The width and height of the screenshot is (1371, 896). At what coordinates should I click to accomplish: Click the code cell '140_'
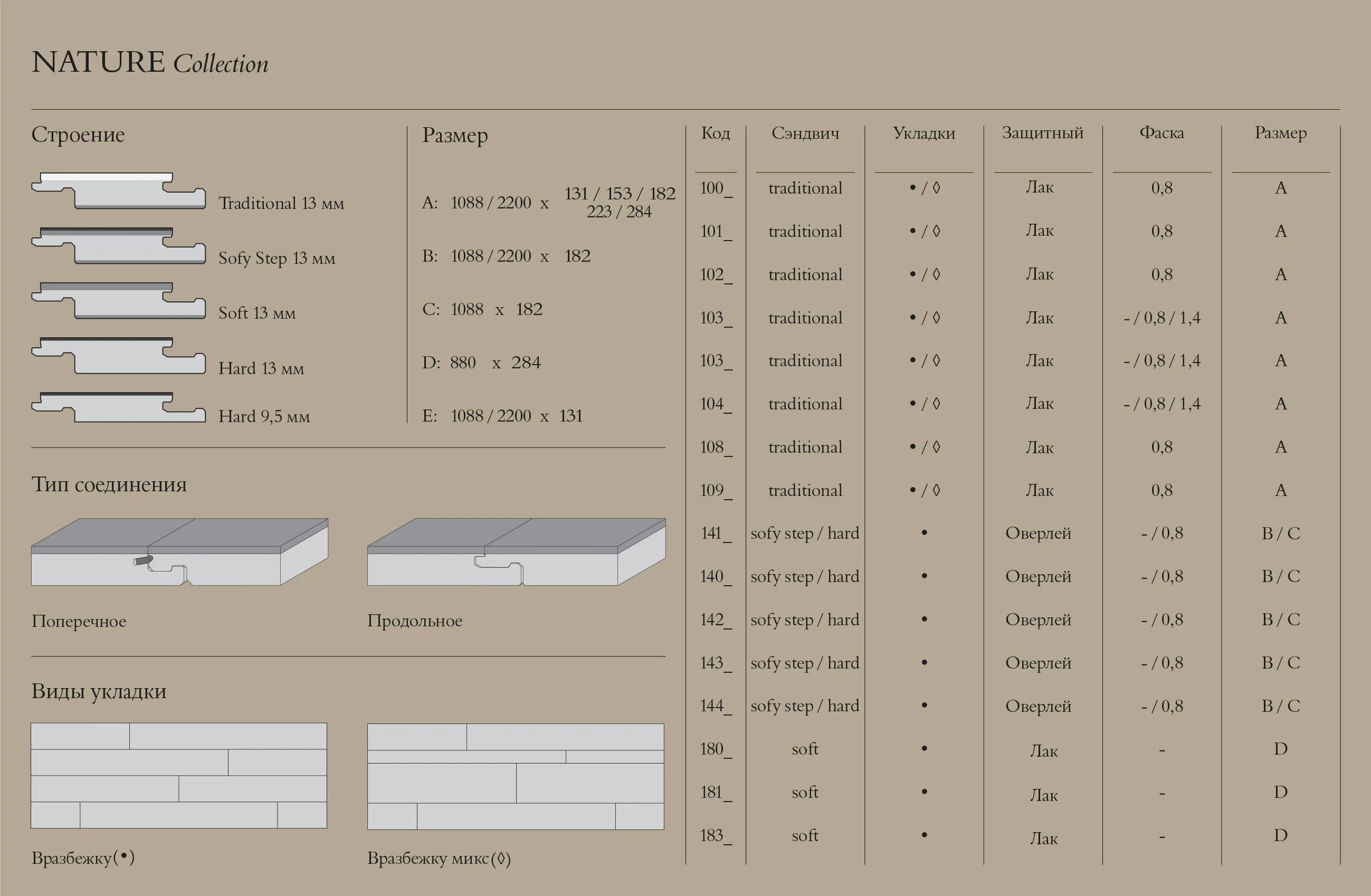click(716, 577)
